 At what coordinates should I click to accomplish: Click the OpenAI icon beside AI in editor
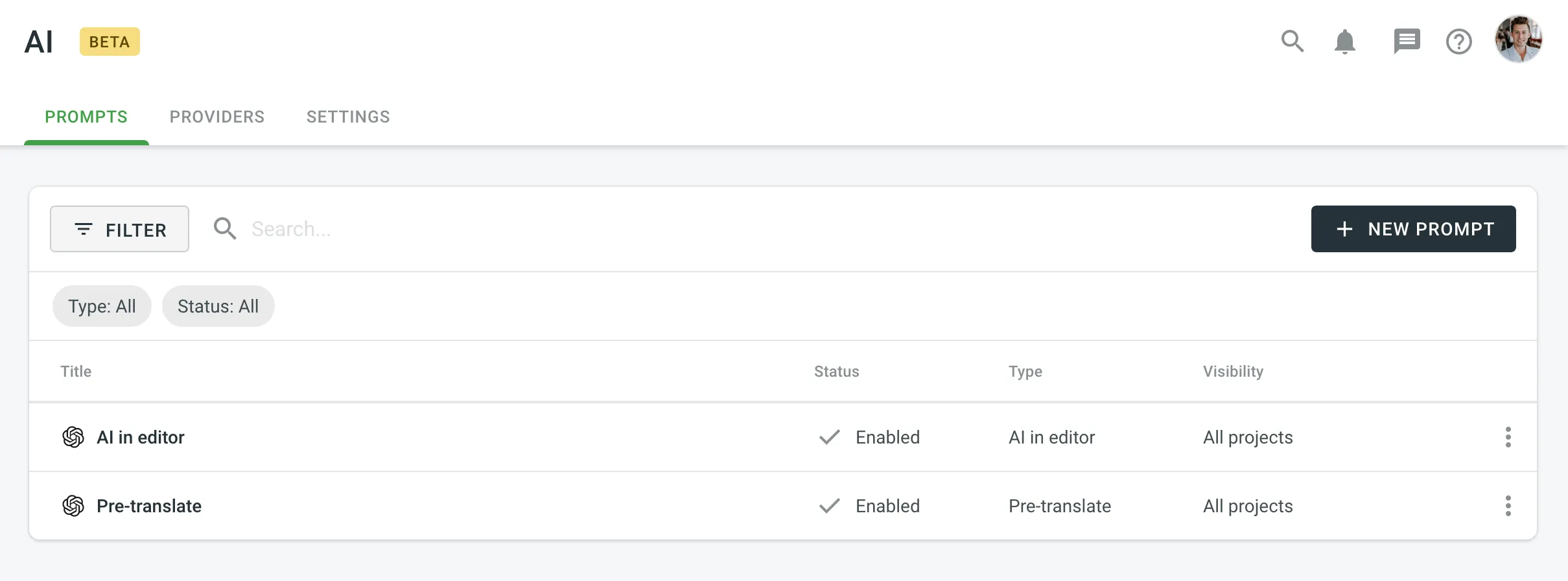coord(73,437)
